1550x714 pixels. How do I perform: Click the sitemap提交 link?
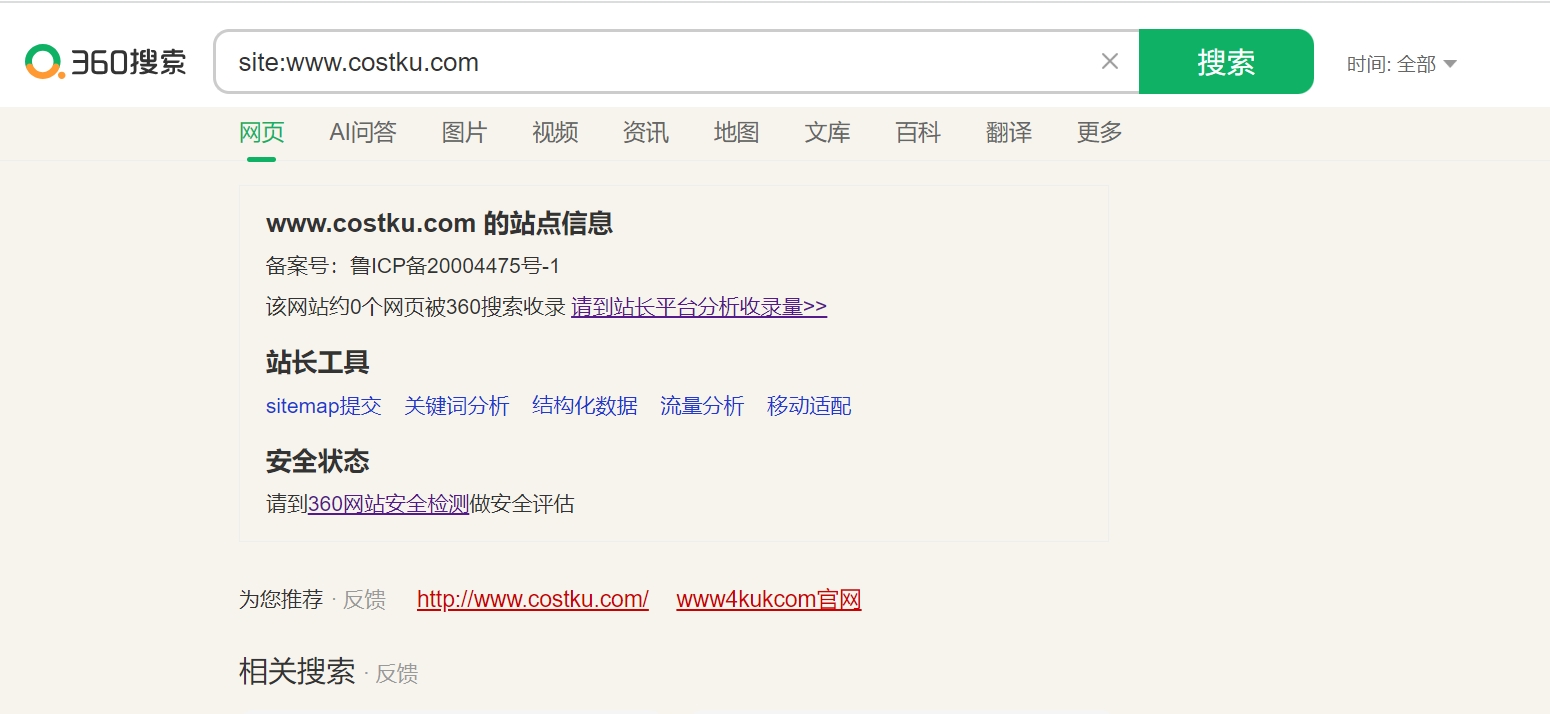click(324, 406)
